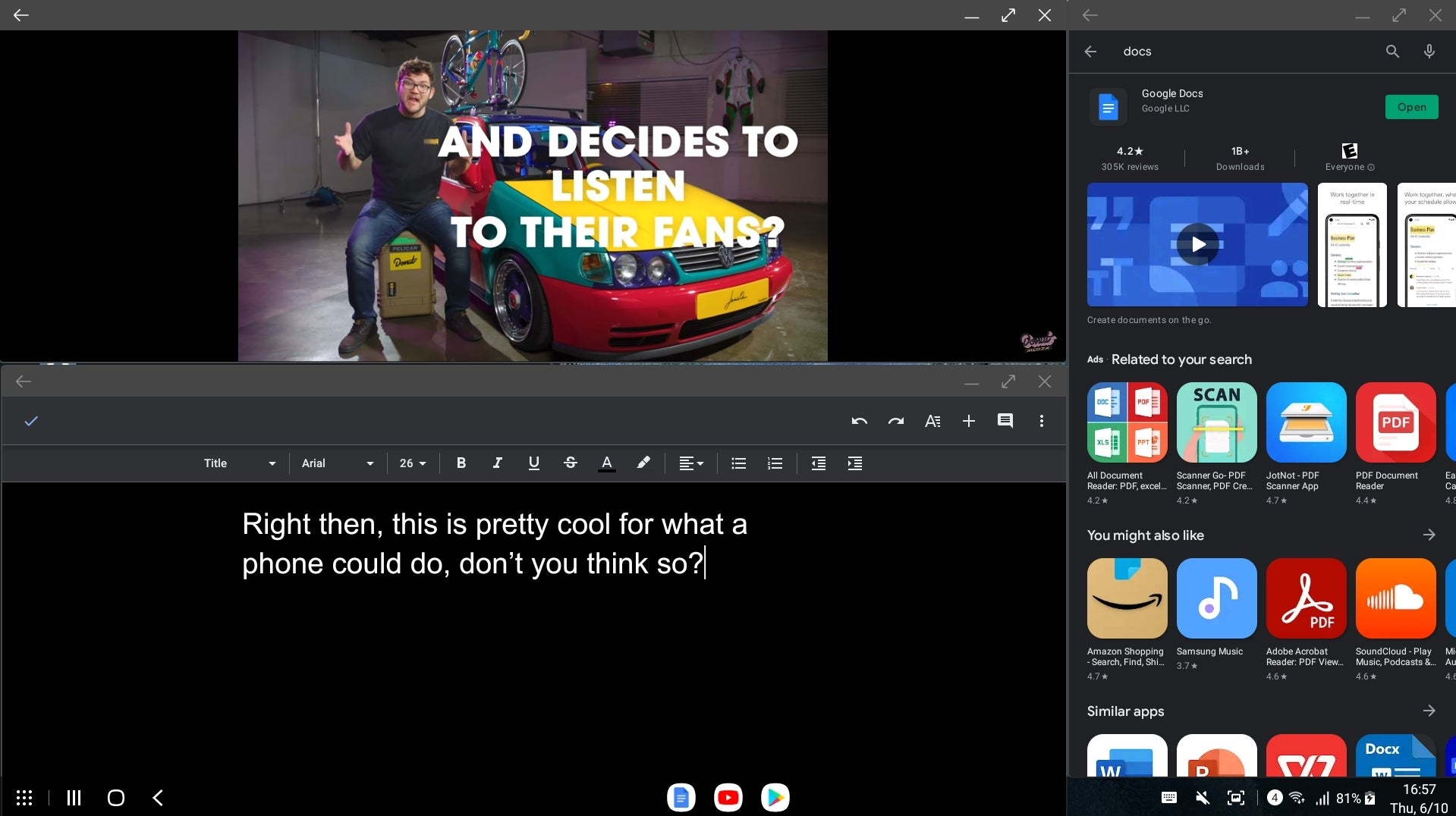
Task: Toggle the bulleted list
Action: 738,463
